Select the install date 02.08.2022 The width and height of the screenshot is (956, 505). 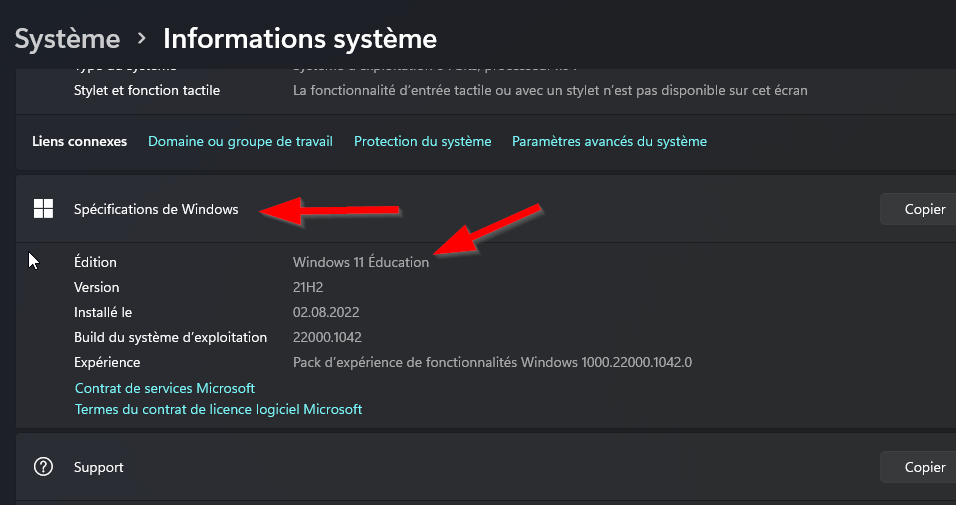point(326,312)
